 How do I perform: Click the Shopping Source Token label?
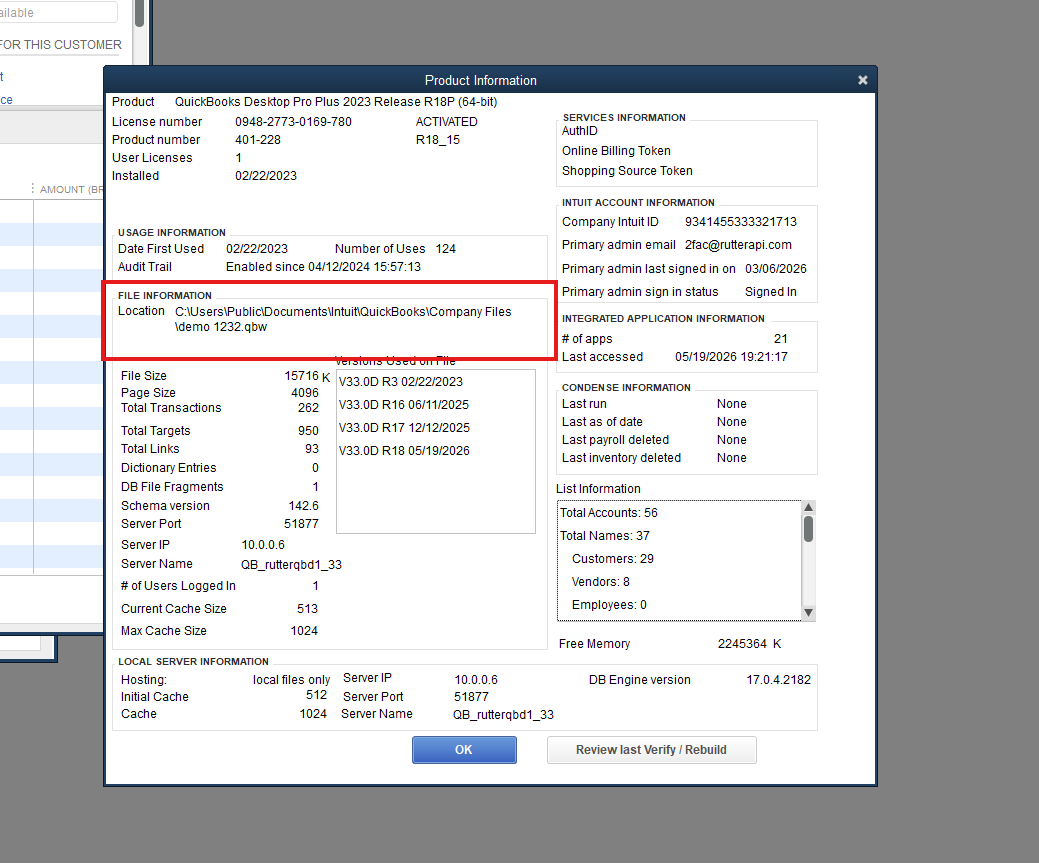[x=627, y=171]
